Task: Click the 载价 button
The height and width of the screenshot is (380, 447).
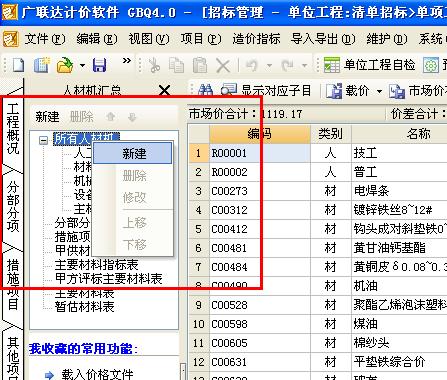Action: pos(347,90)
